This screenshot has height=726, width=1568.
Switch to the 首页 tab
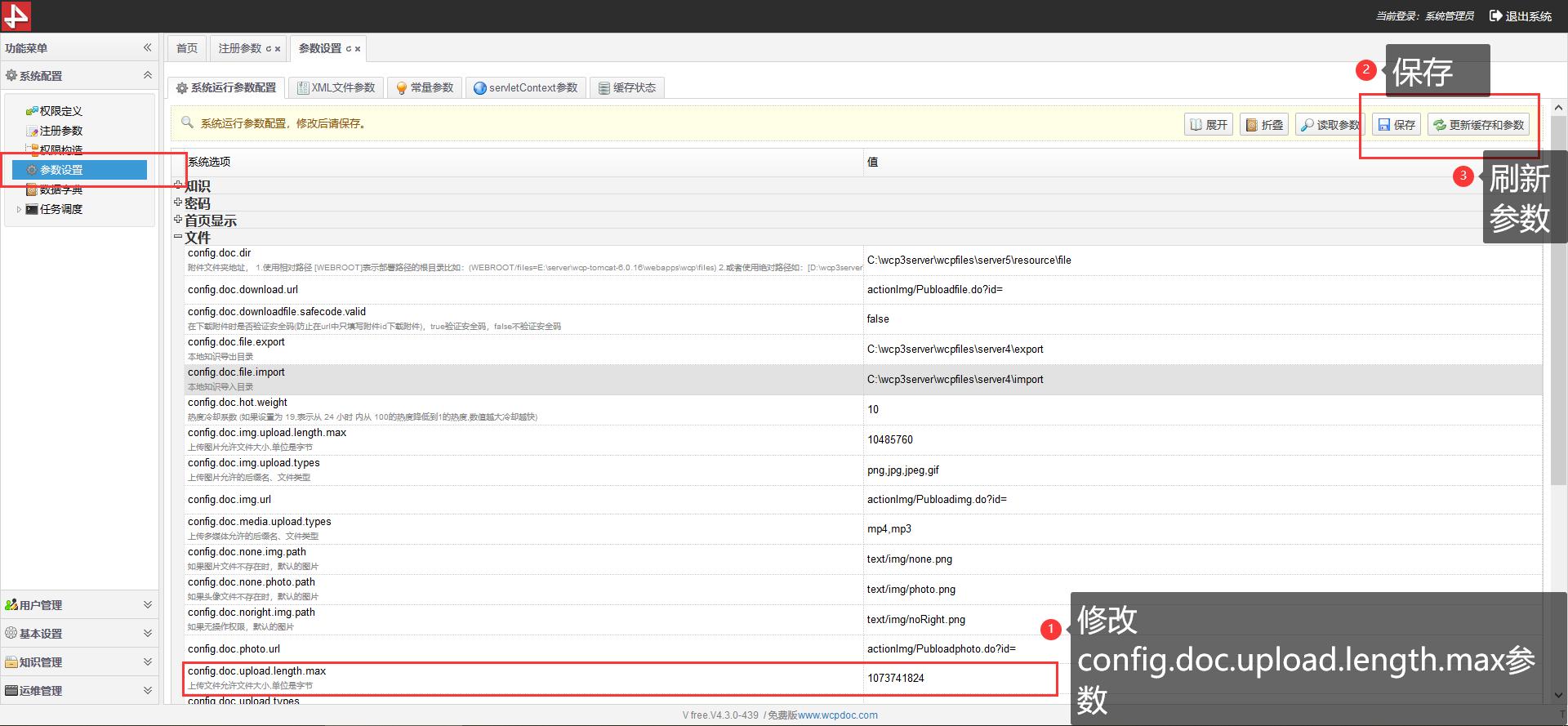pyautogui.click(x=187, y=48)
